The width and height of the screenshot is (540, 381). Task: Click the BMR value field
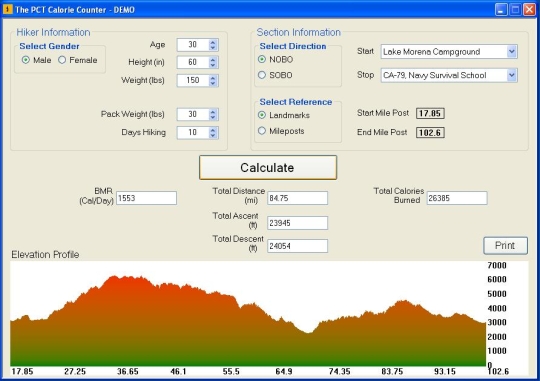click(x=146, y=198)
